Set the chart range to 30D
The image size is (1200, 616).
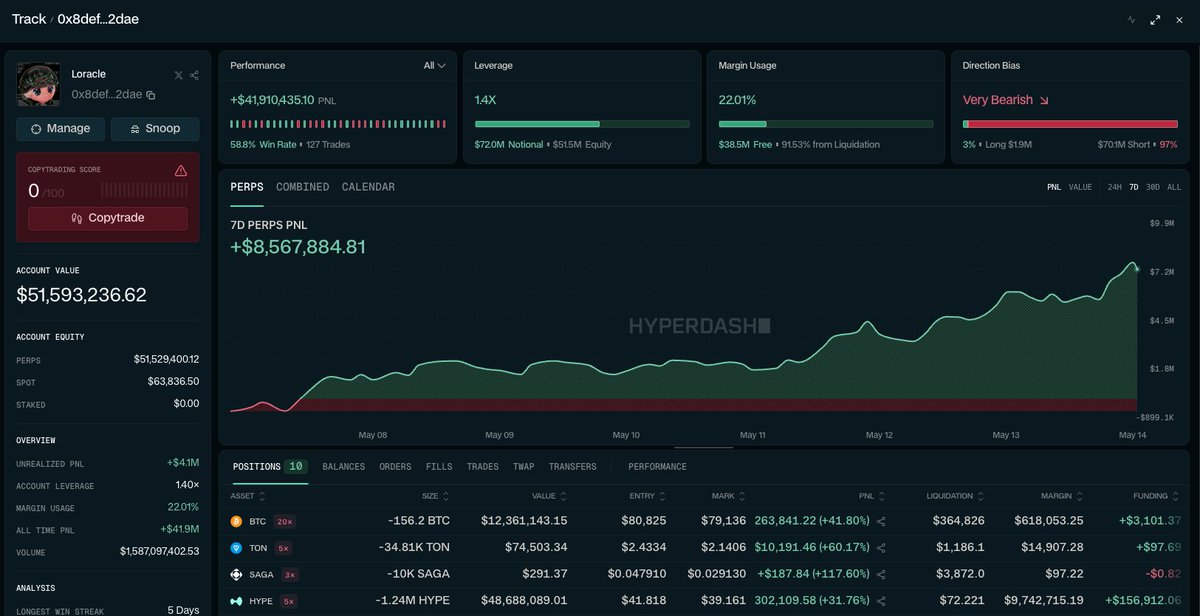[x=1153, y=187]
